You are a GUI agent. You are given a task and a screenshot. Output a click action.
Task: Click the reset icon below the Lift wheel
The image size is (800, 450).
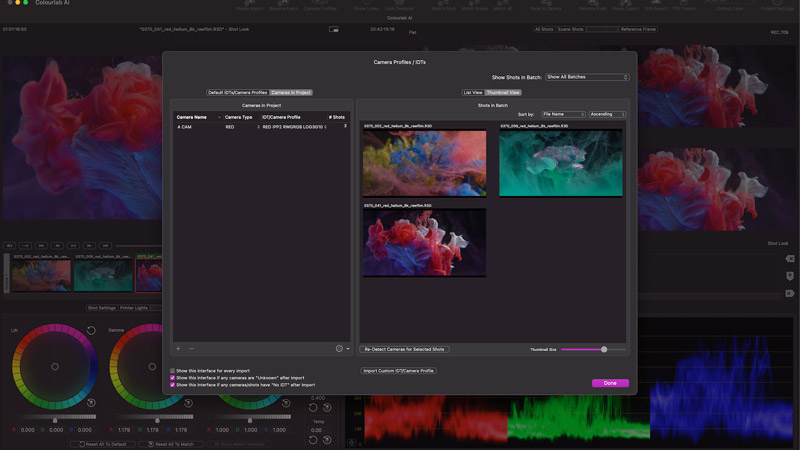tap(91, 403)
